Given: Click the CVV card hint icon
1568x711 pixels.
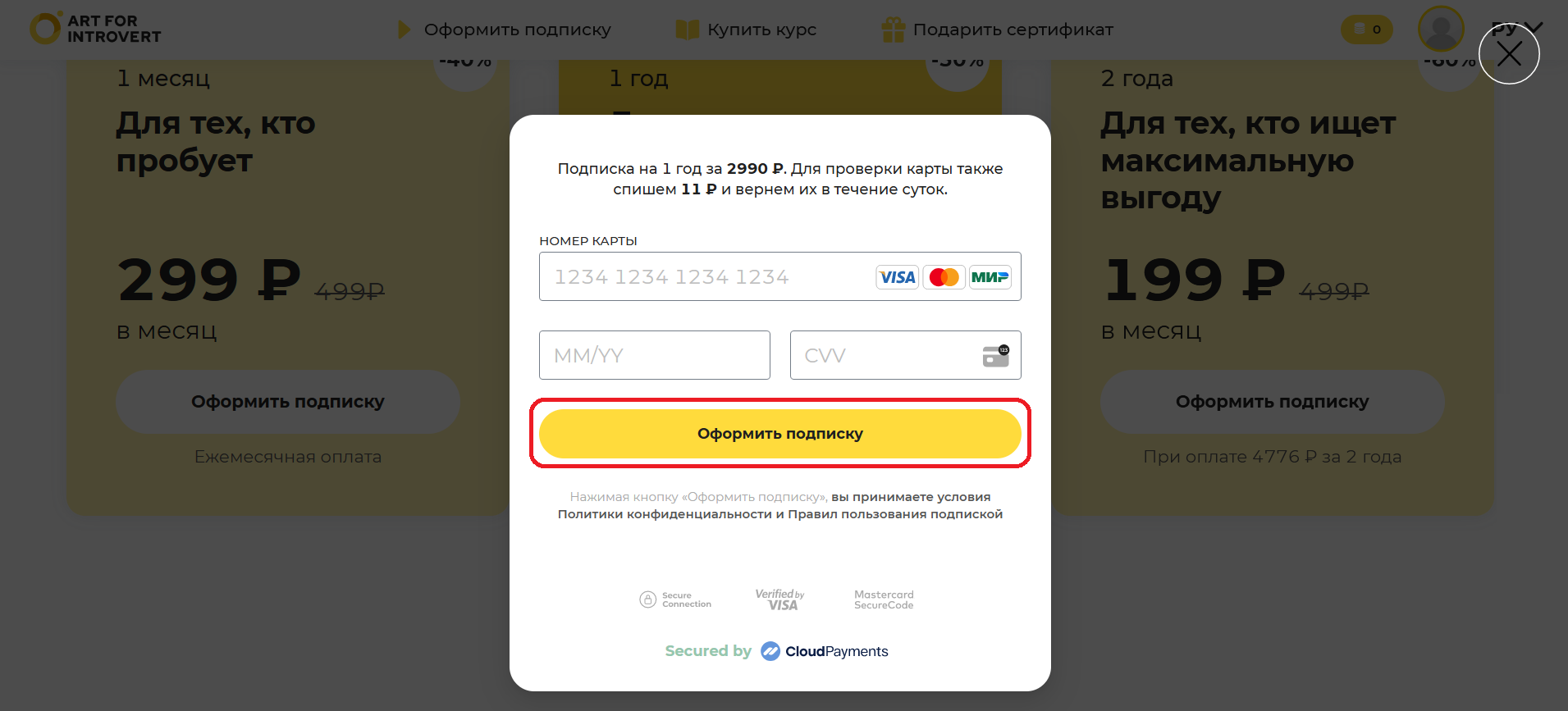Looking at the screenshot, I should click(x=995, y=355).
